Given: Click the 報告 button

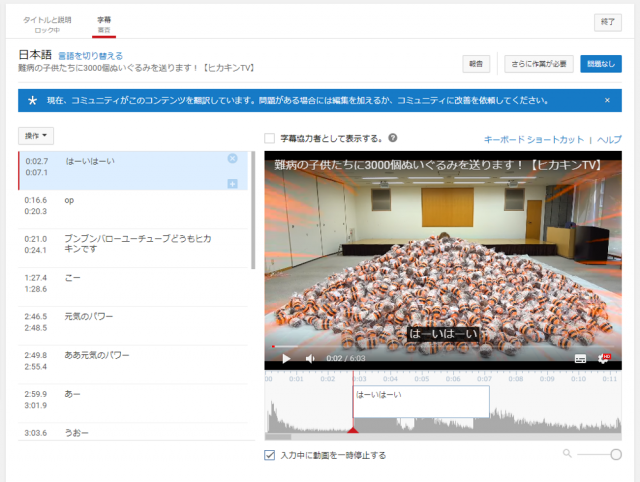Looking at the screenshot, I should 476,64.
